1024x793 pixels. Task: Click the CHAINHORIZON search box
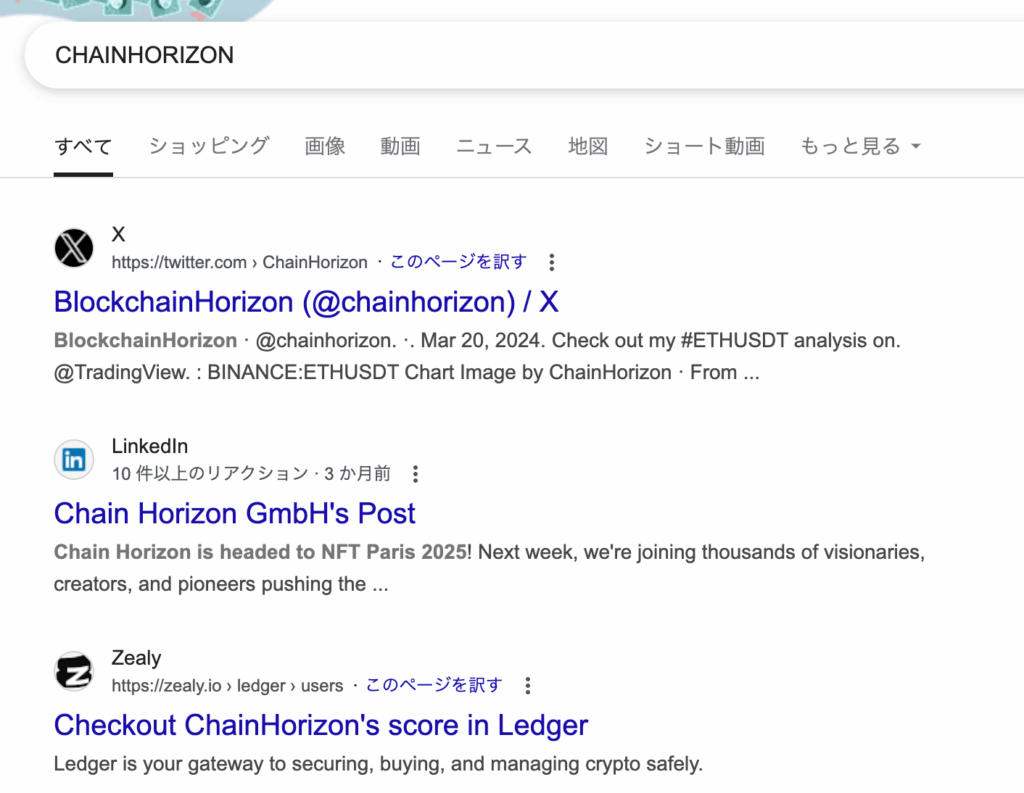pyautogui.click(x=522, y=55)
